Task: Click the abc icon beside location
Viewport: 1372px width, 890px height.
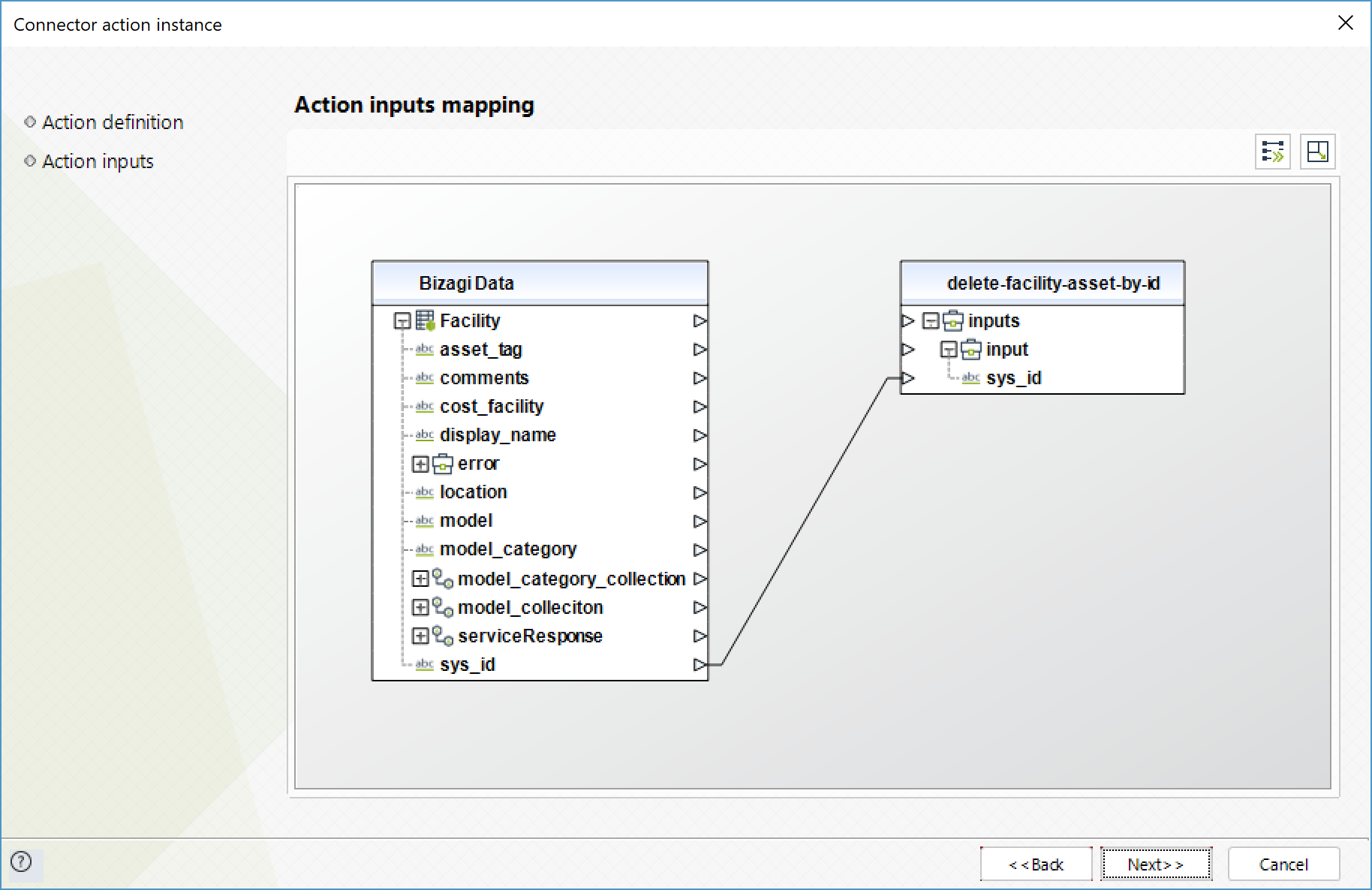Action: click(x=425, y=492)
